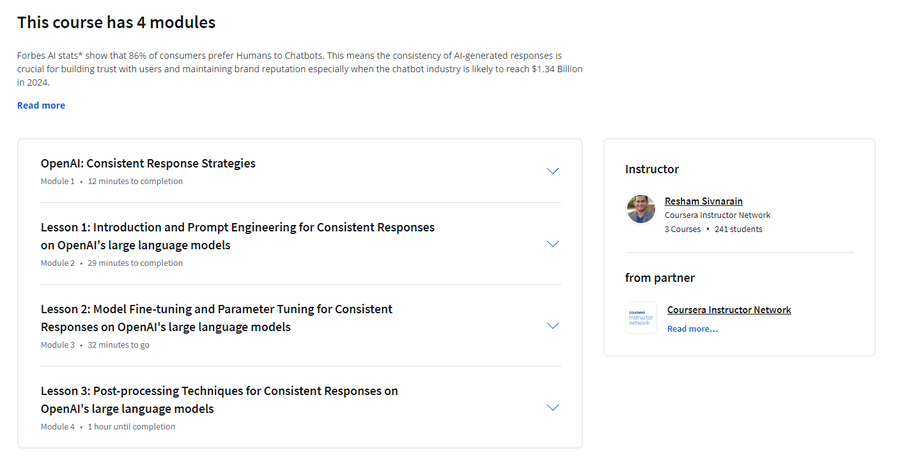Click Module 2 29 minutes to completion text
Image resolution: width=900 pixels, height=473 pixels.
click(112, 263)
